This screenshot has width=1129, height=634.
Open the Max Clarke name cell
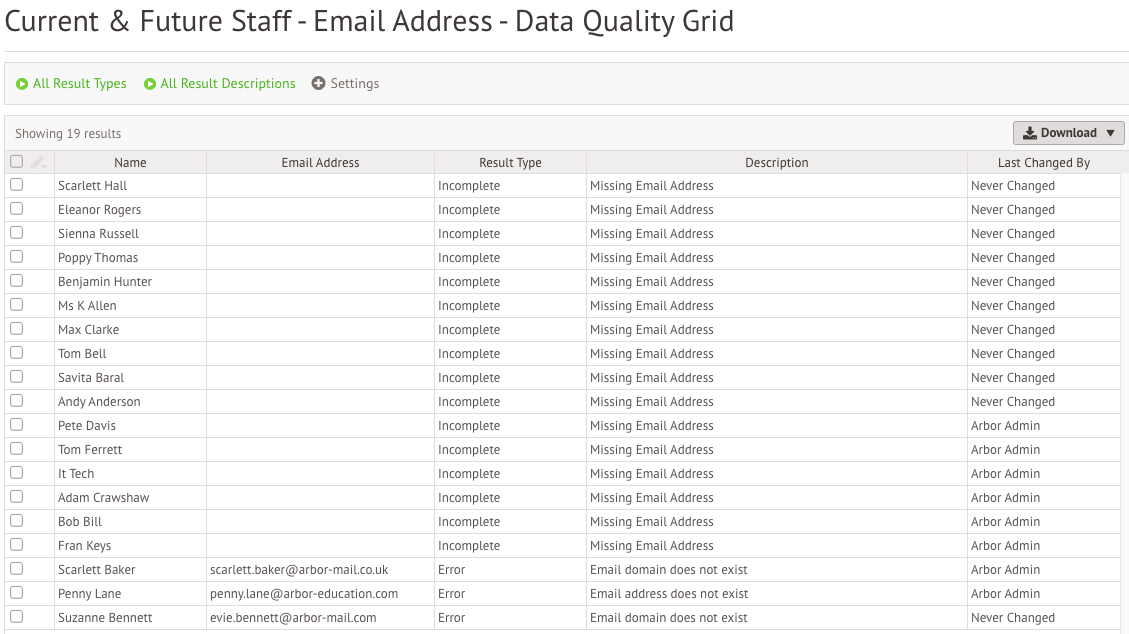[x=130, y=330]
